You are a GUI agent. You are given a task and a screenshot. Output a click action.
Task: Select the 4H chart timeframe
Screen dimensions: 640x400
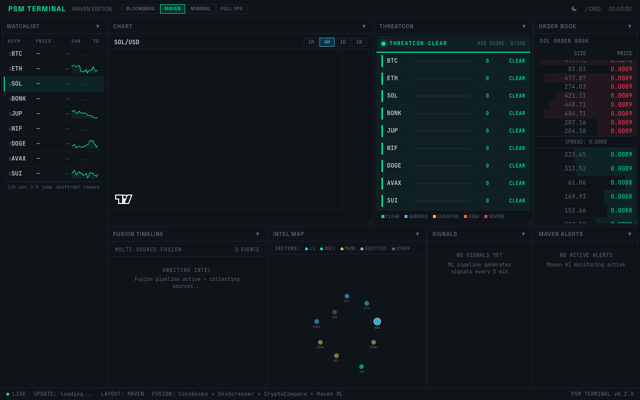pos(327,42)
